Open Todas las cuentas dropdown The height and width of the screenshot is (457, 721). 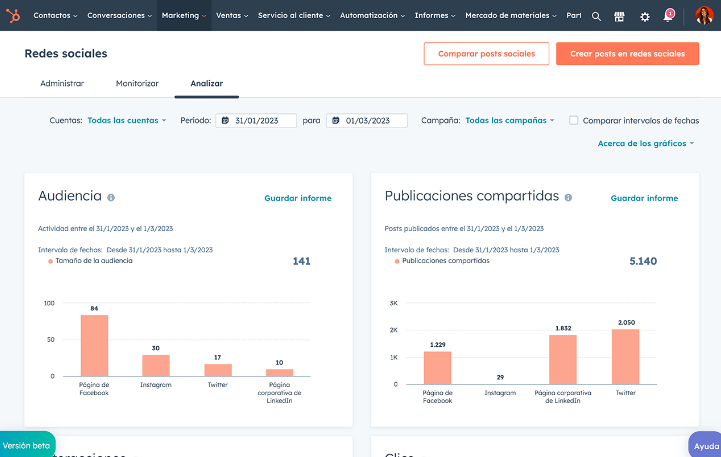point(126,120)
